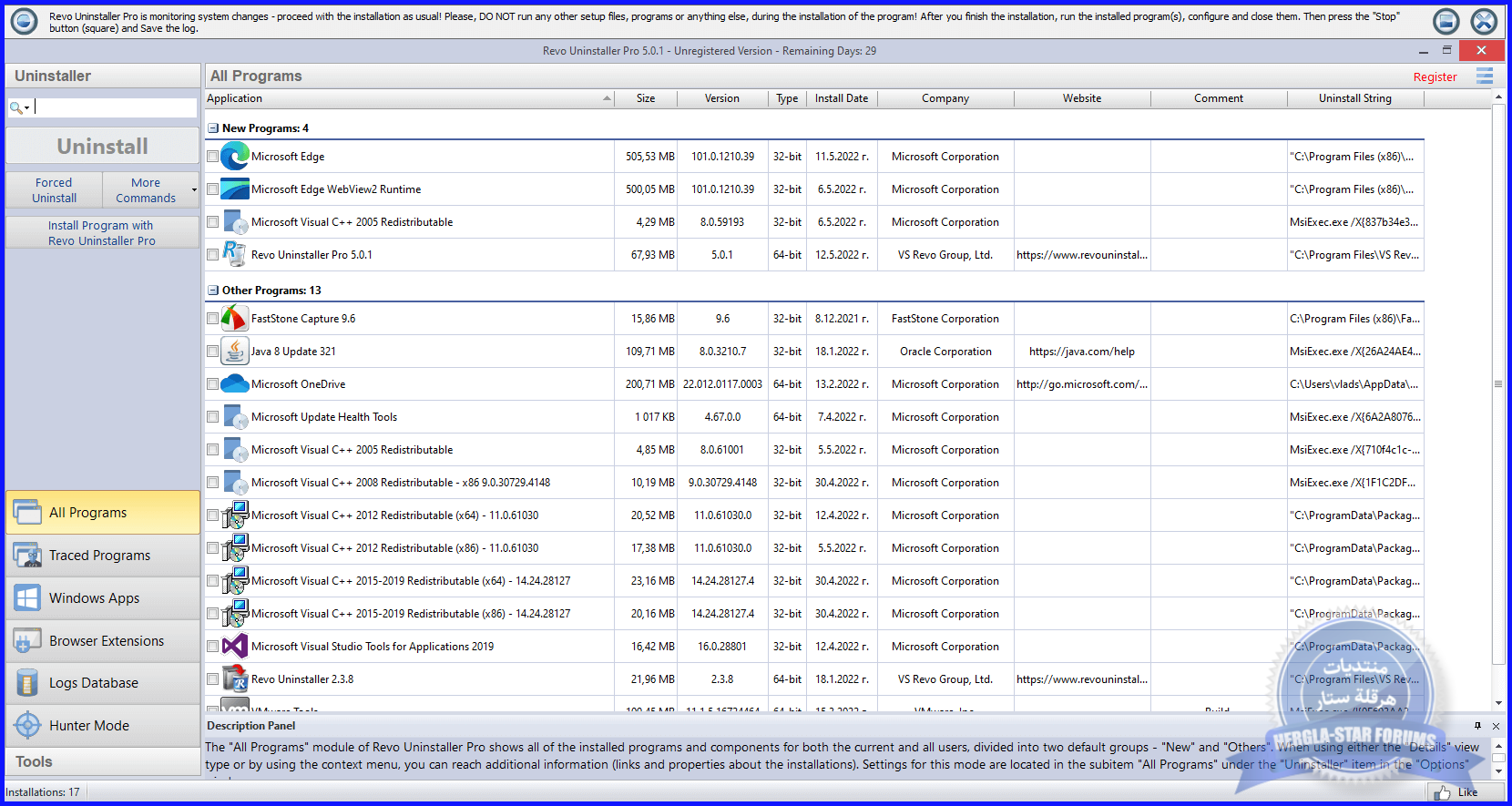Sort by the Application column header
1512x806 pixels.
(x=409, y=98)
